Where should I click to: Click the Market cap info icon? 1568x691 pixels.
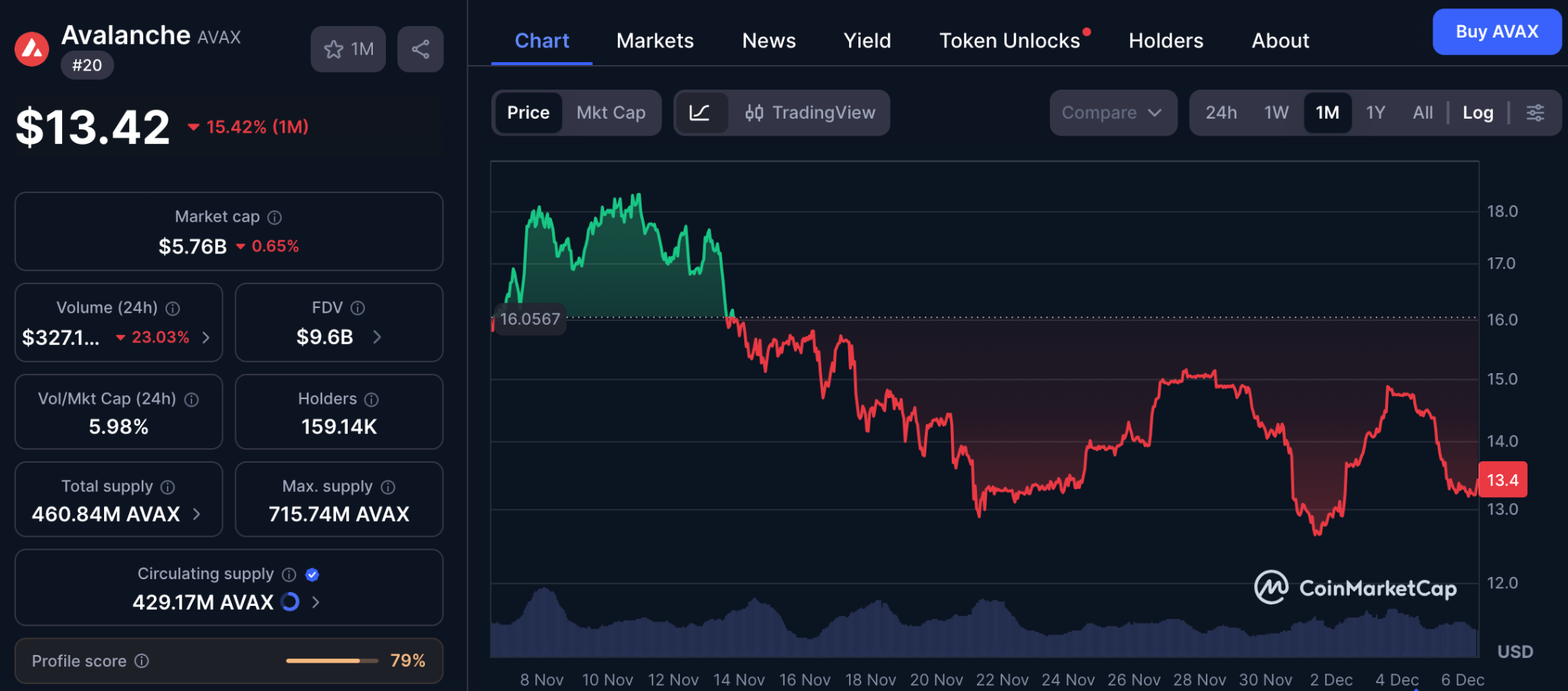(x=274, y=218)
